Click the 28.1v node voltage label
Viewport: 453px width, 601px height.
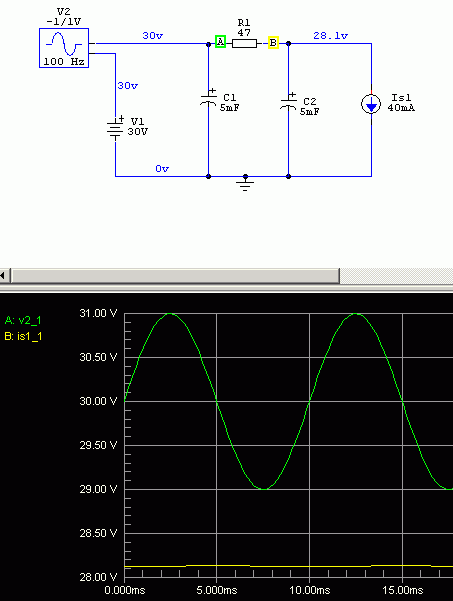click(x=330, y=36)
